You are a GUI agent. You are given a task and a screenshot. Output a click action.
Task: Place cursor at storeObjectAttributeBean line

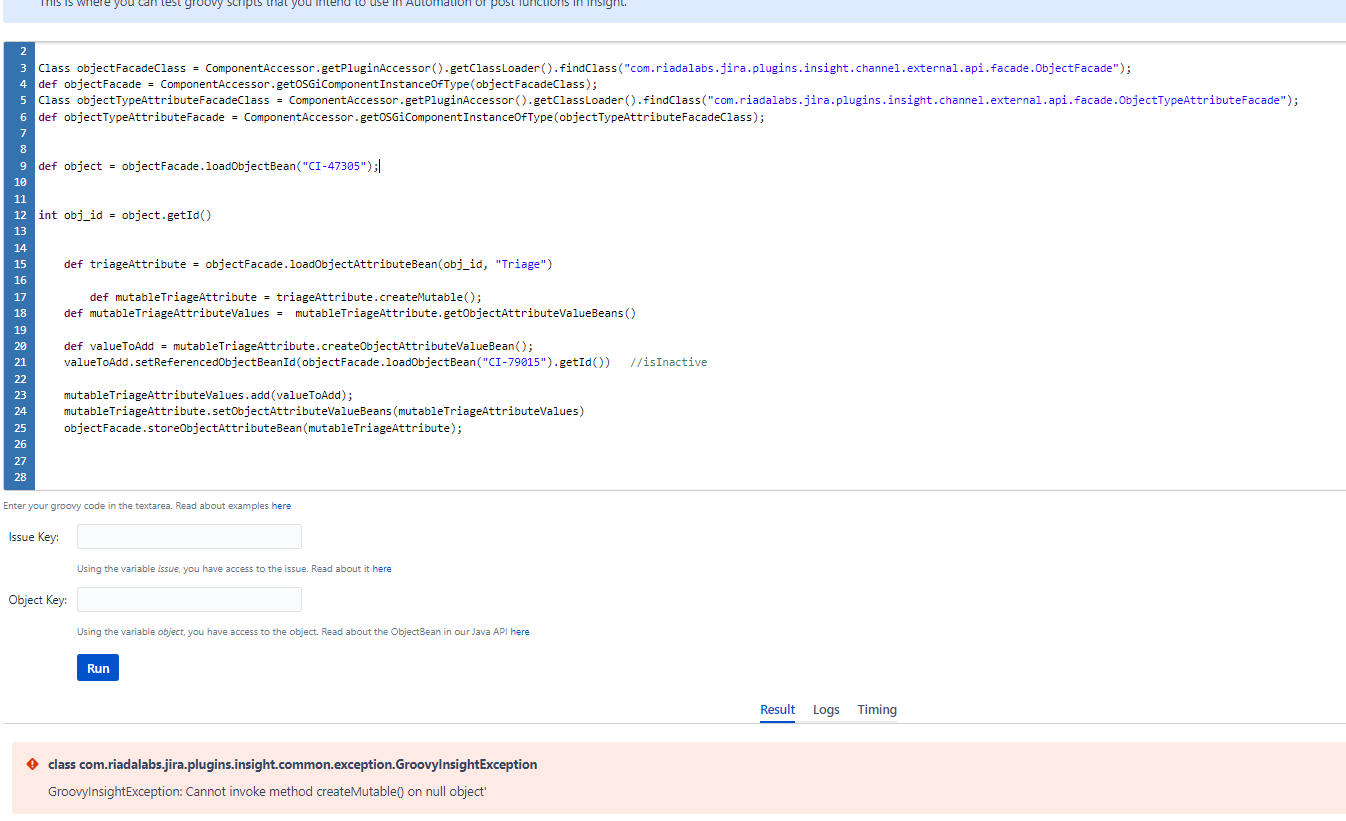coord(263,427)
